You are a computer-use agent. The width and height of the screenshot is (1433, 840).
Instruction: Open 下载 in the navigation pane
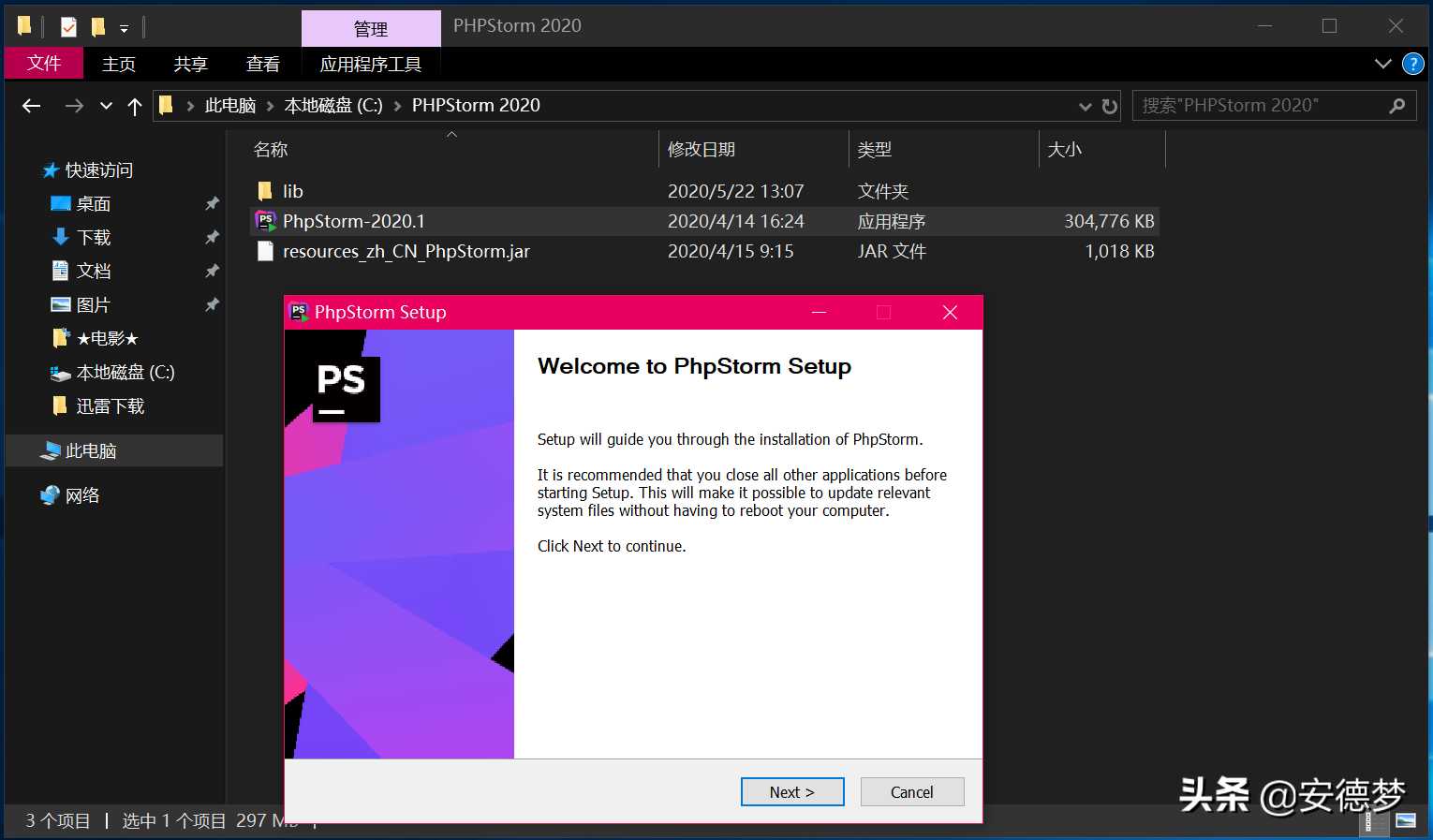(x=94, y=237)
